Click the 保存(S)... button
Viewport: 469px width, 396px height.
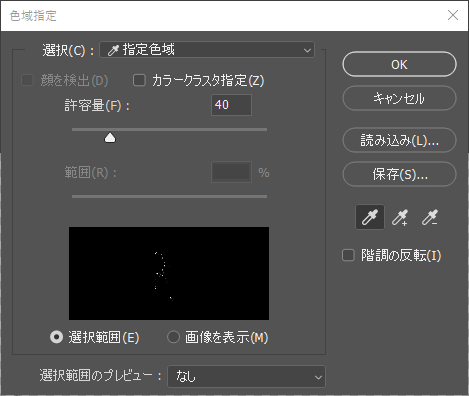coord(399,174)
